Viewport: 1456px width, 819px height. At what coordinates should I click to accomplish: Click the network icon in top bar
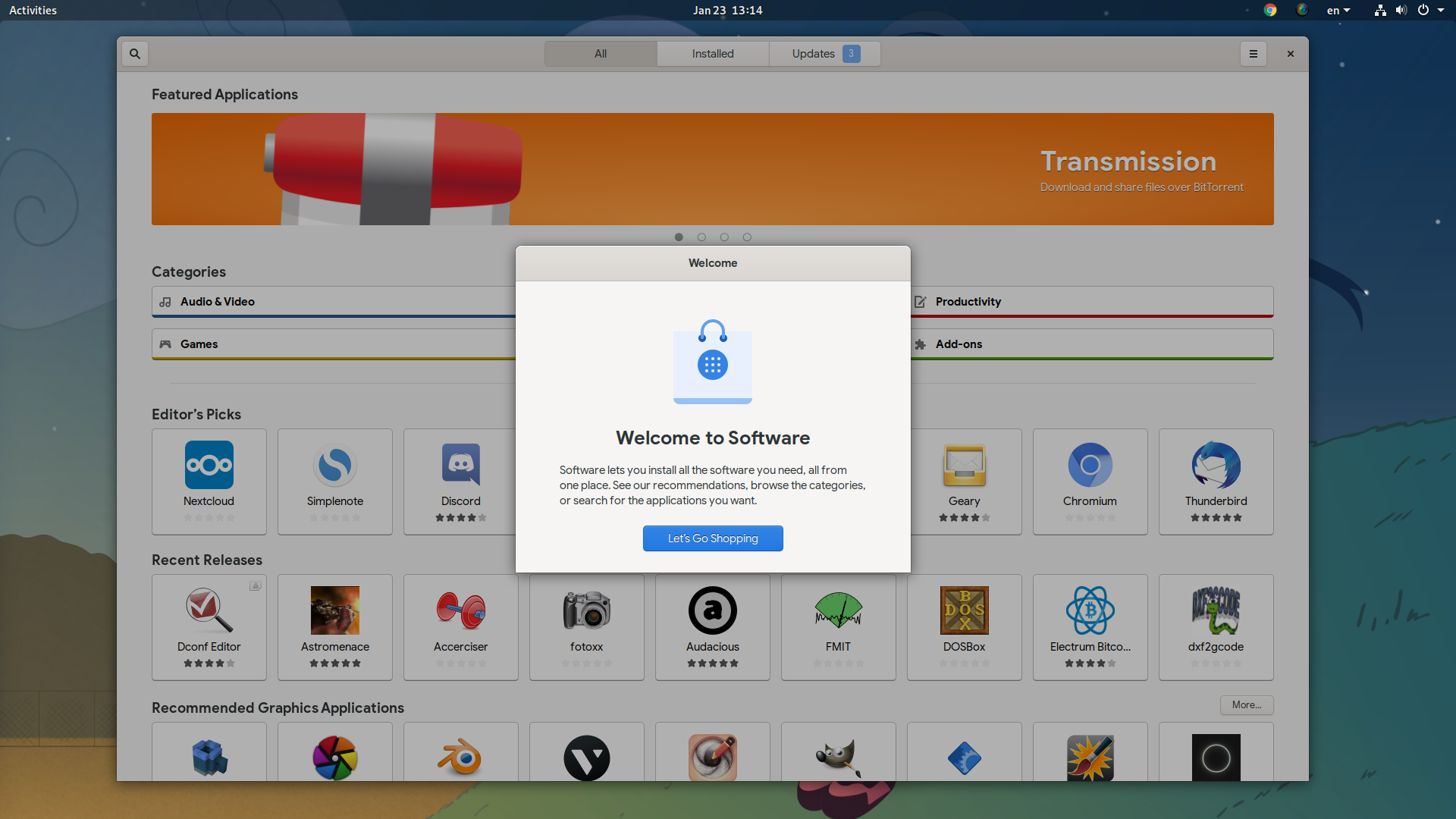tap(1380, 10)
